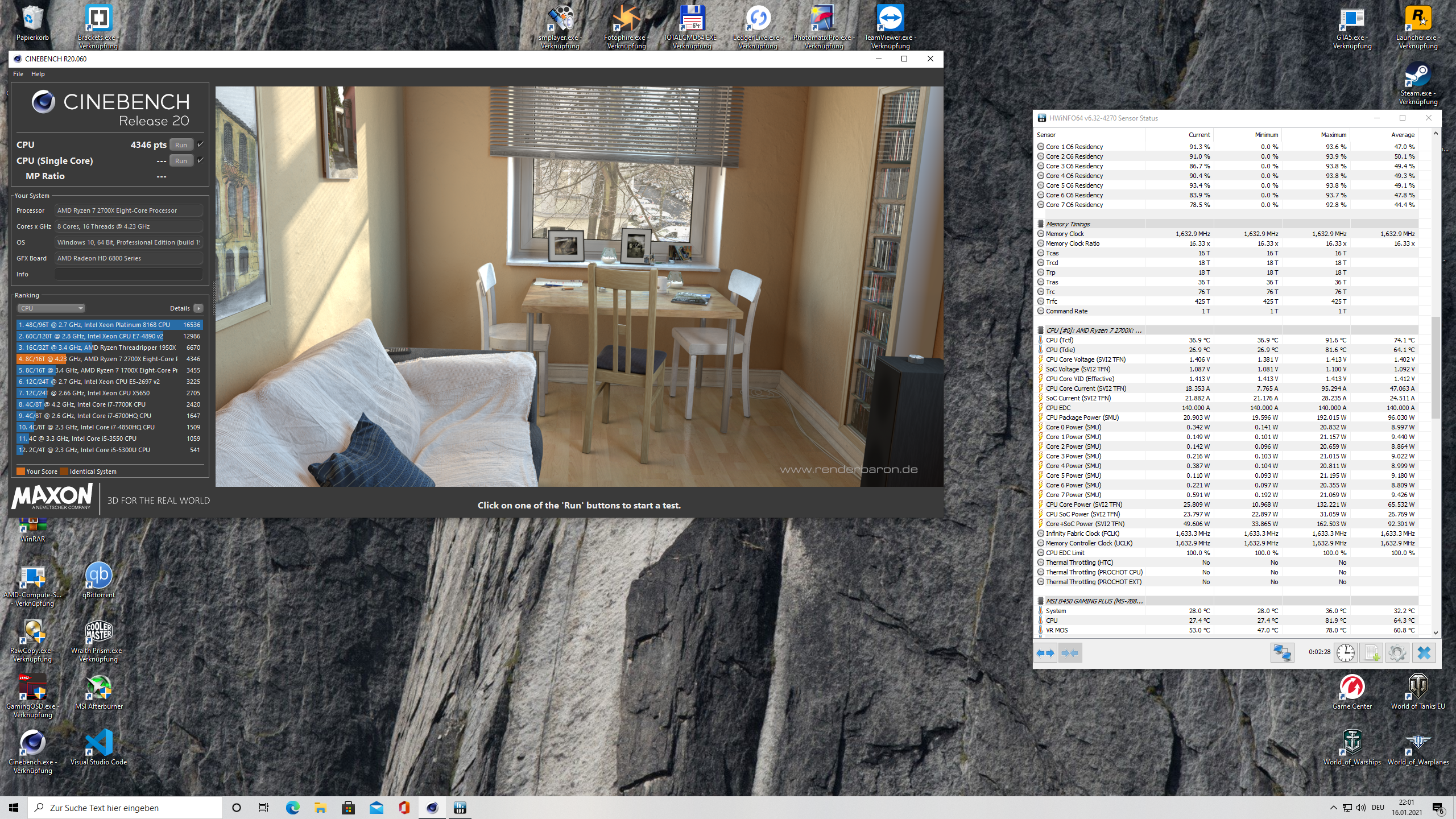Select the Infinity Fabric Clock (FCLK) row
This screenshot has width=1456, height=819.
[x=1227, y=533]
